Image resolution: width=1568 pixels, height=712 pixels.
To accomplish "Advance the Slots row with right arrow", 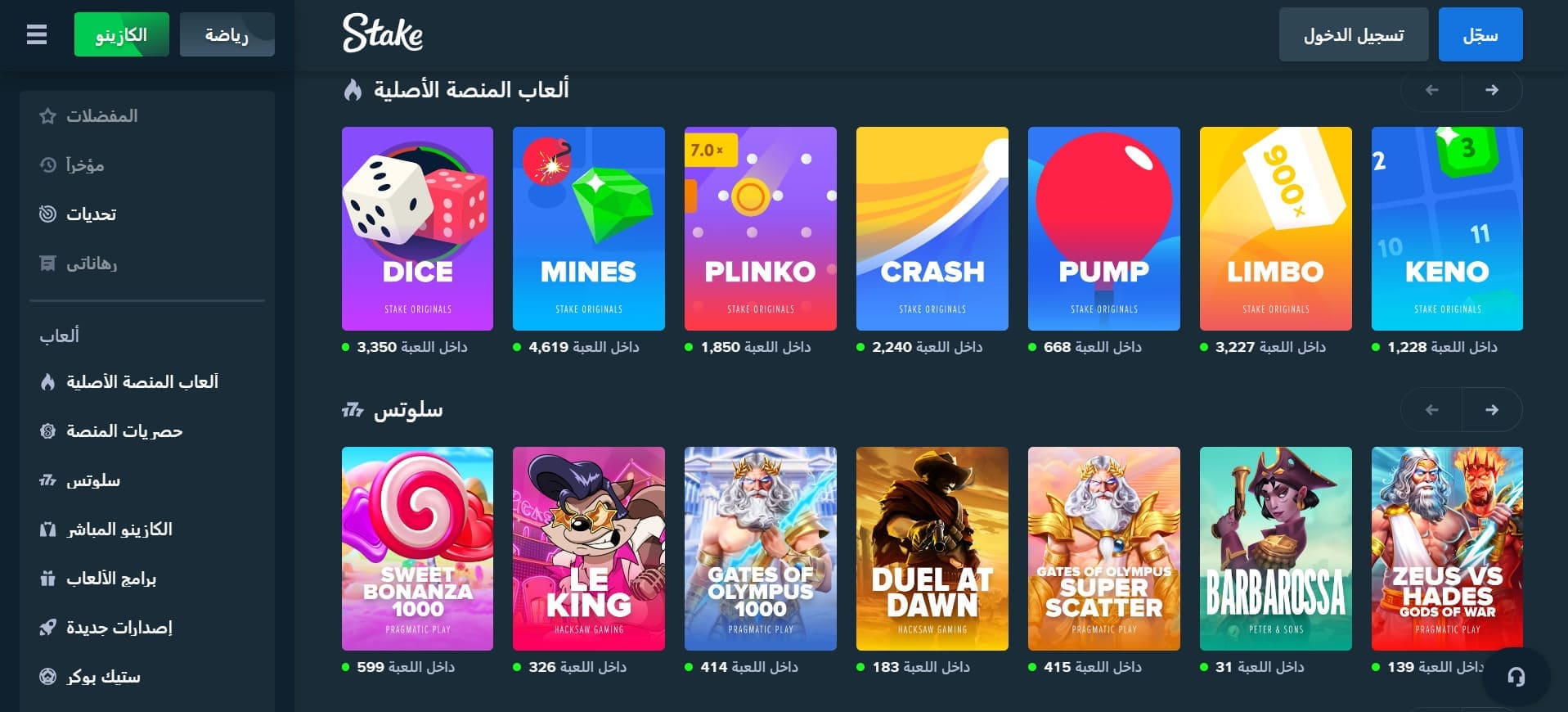I will pyautogui.click(x=1492, y=410).
